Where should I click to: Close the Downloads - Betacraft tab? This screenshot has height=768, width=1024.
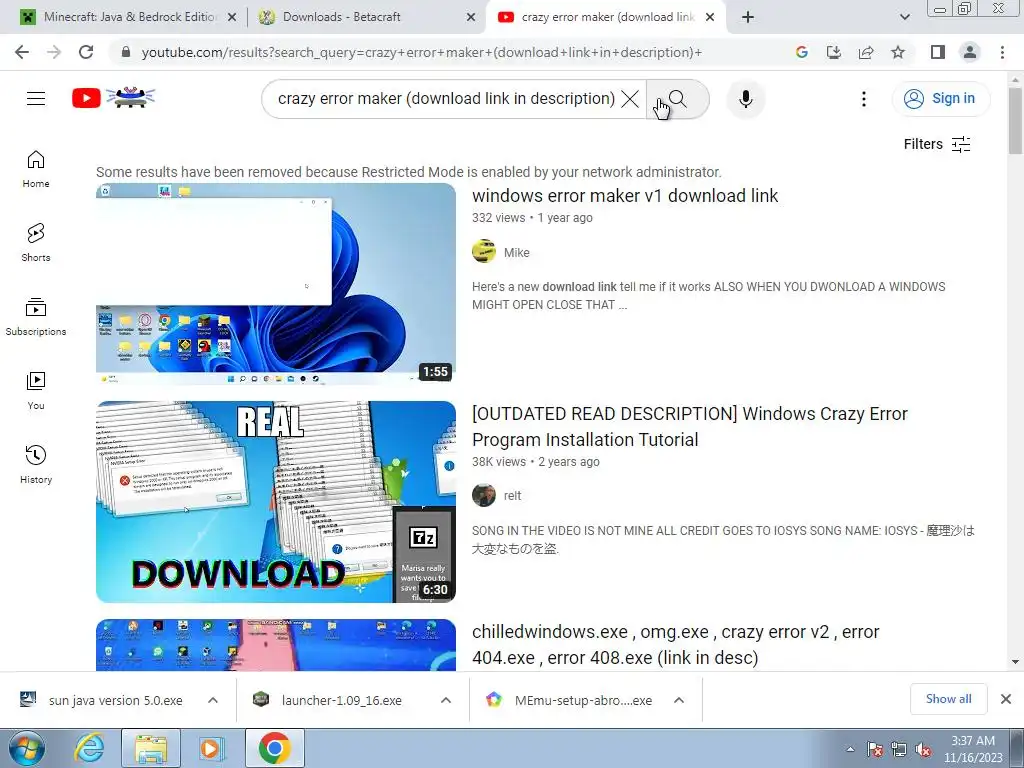click(471, 18)
